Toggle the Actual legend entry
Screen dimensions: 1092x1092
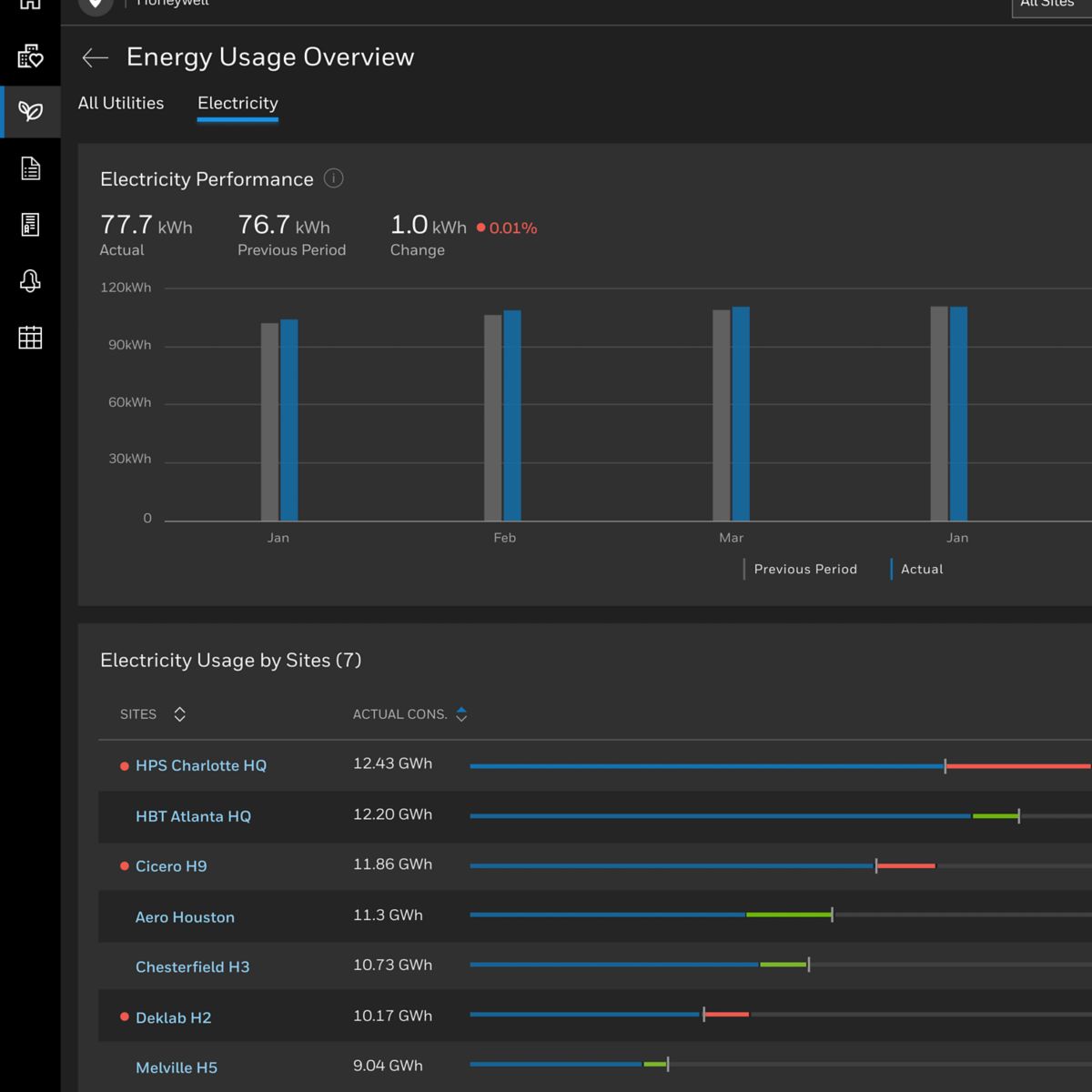[917, 570]
